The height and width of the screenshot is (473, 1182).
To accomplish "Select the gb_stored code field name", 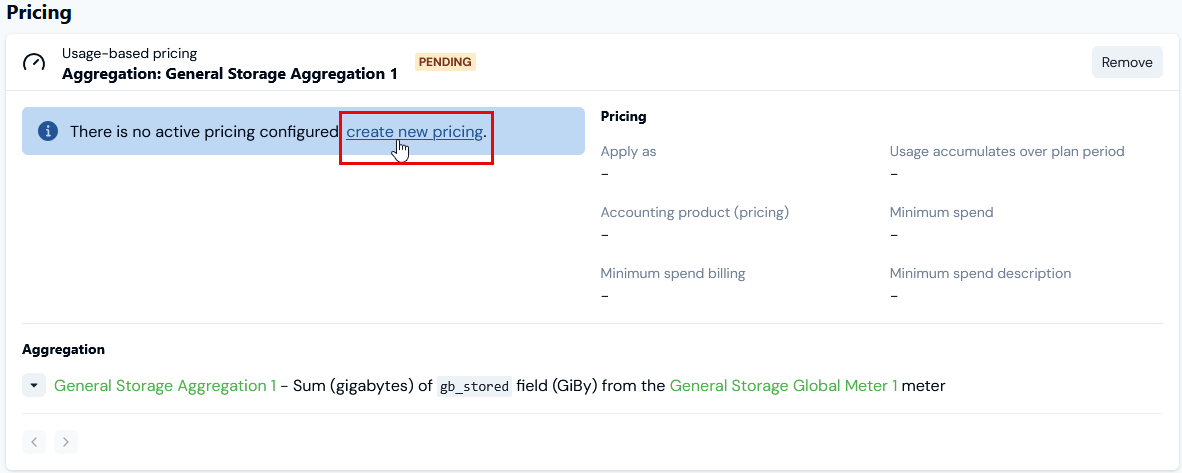I will pyautogui.click(x=474, y=386).
